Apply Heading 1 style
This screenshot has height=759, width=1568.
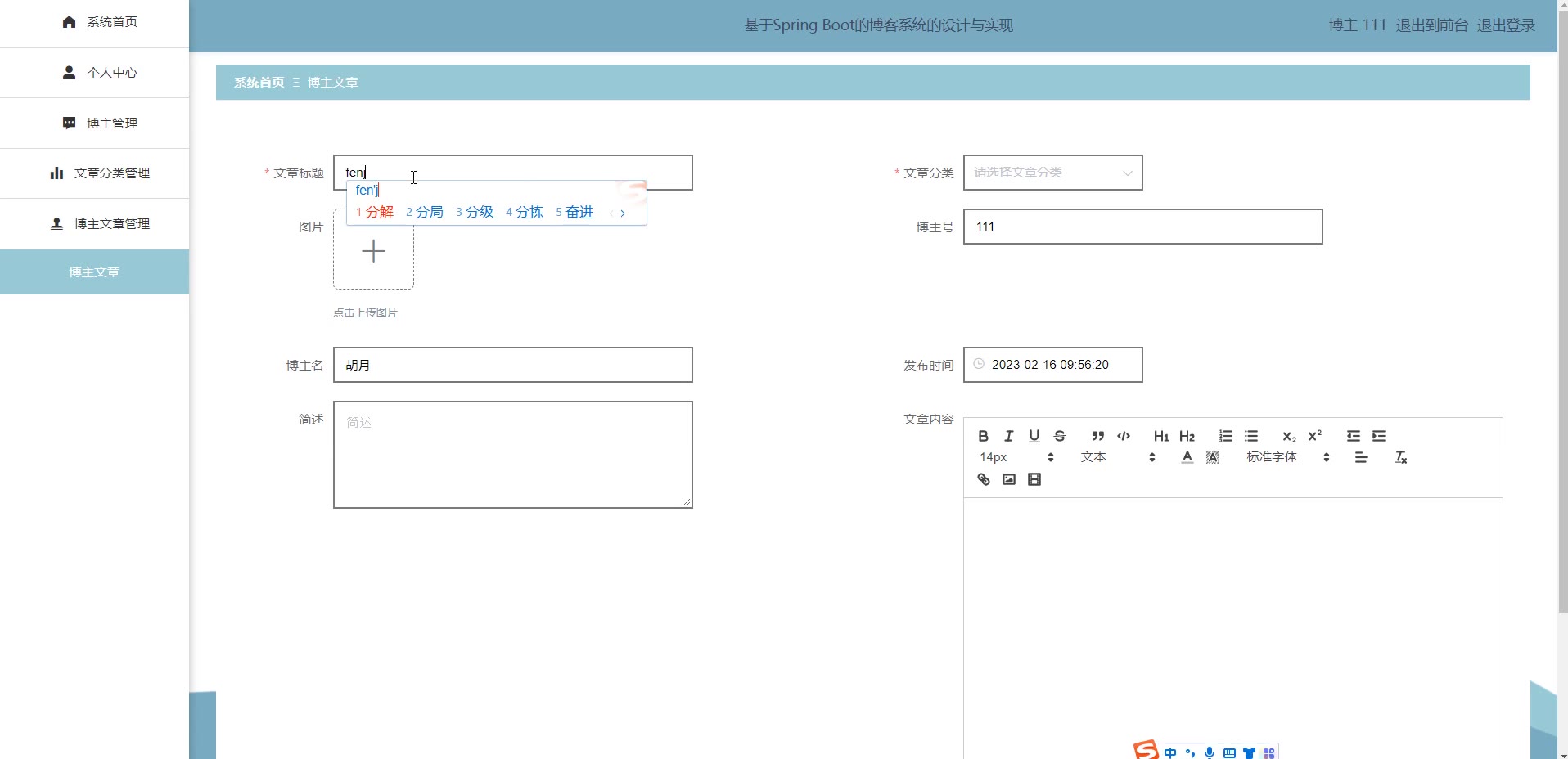point(1161,436)
